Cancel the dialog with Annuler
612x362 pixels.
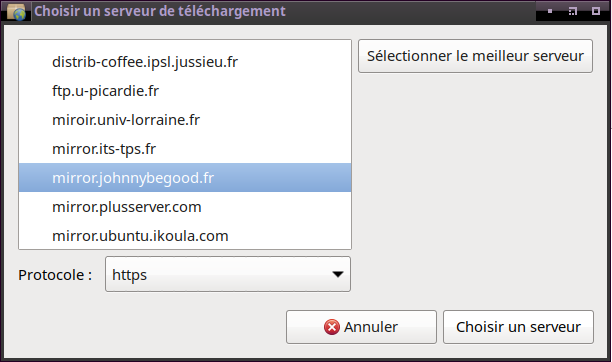(x=361, y=327)
